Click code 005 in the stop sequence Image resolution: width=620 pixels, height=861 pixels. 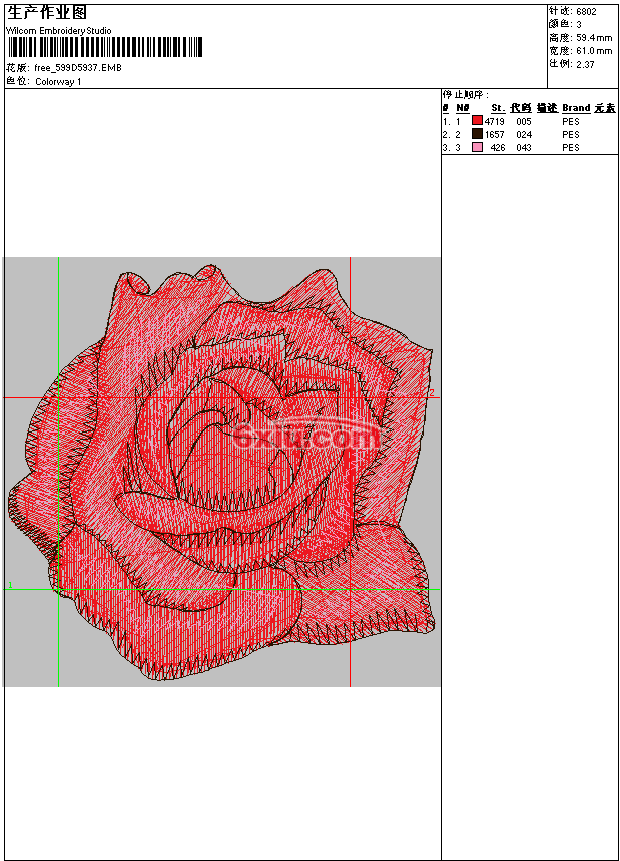pyautogui.click(x=524, y=121)
